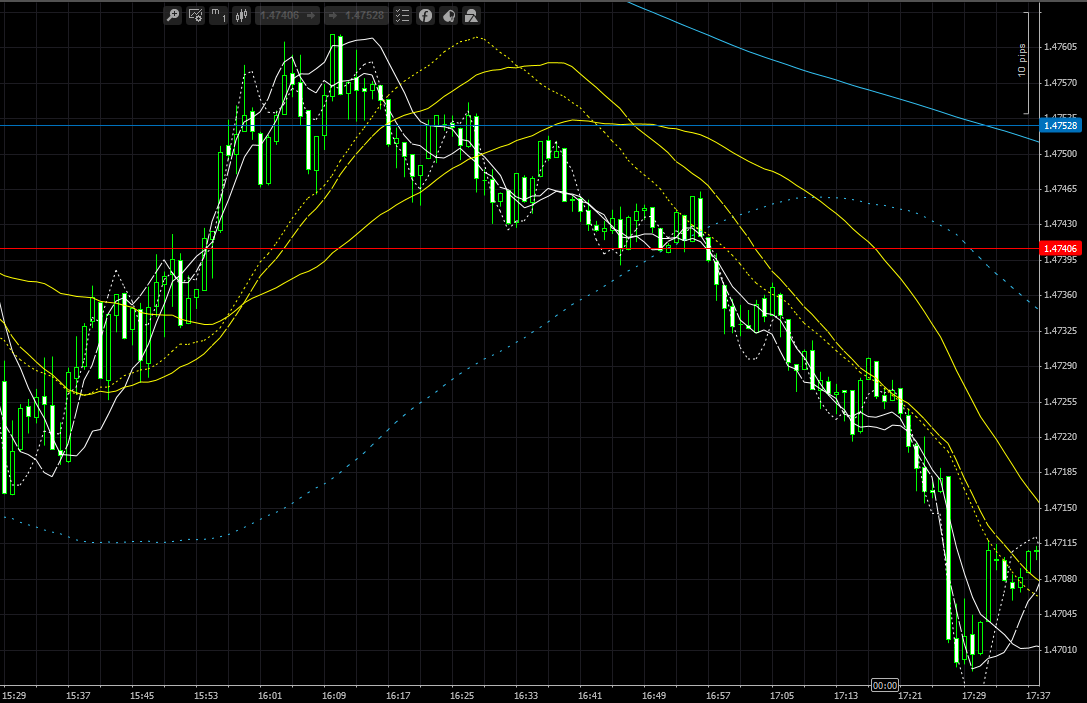Click the 1.47010 price axis label
Screen dimensions: 1087x703
click(x=1061, y=650)
